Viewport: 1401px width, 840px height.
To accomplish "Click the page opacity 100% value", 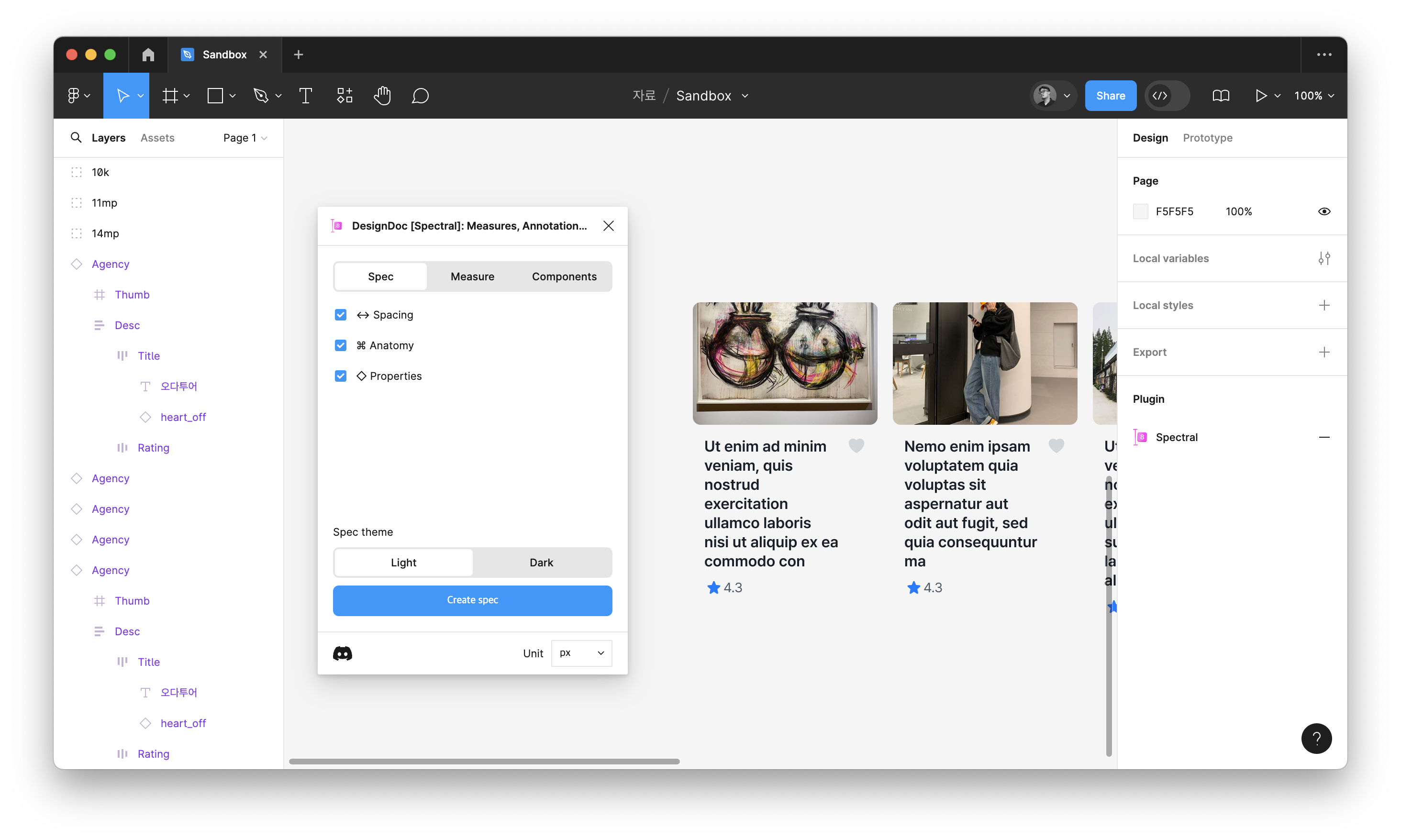I will point(1238,211).
